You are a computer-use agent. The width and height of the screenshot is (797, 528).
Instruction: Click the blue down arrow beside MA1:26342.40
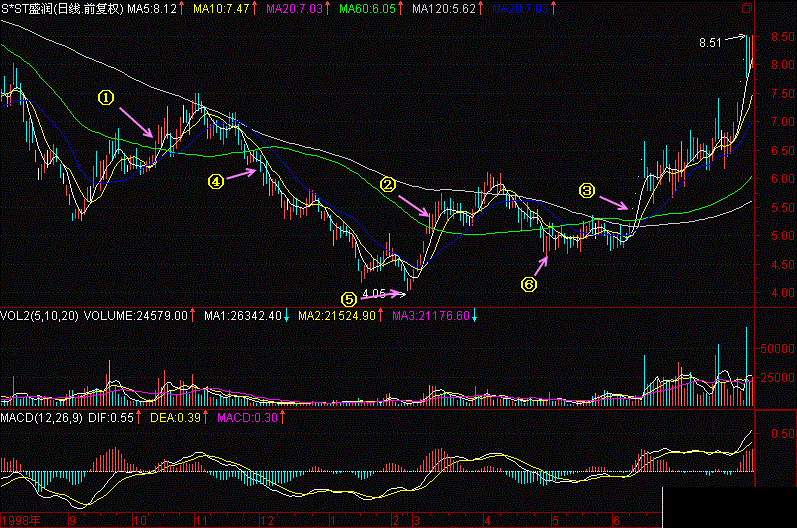286,316
